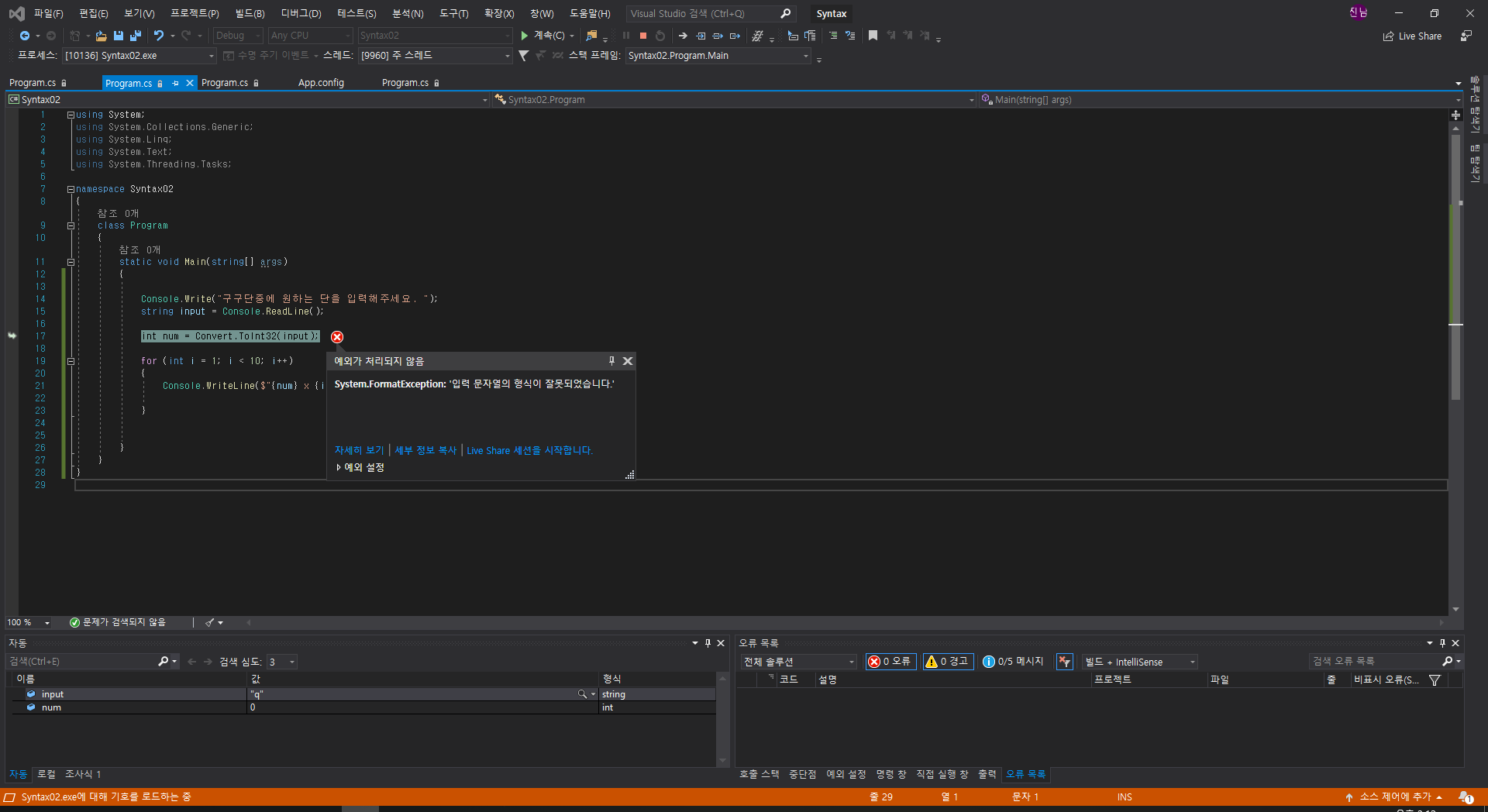Viewport: 1488px width, 812px height.
Task: Click the start Live Share session link
Action: [x=529, y=450]
